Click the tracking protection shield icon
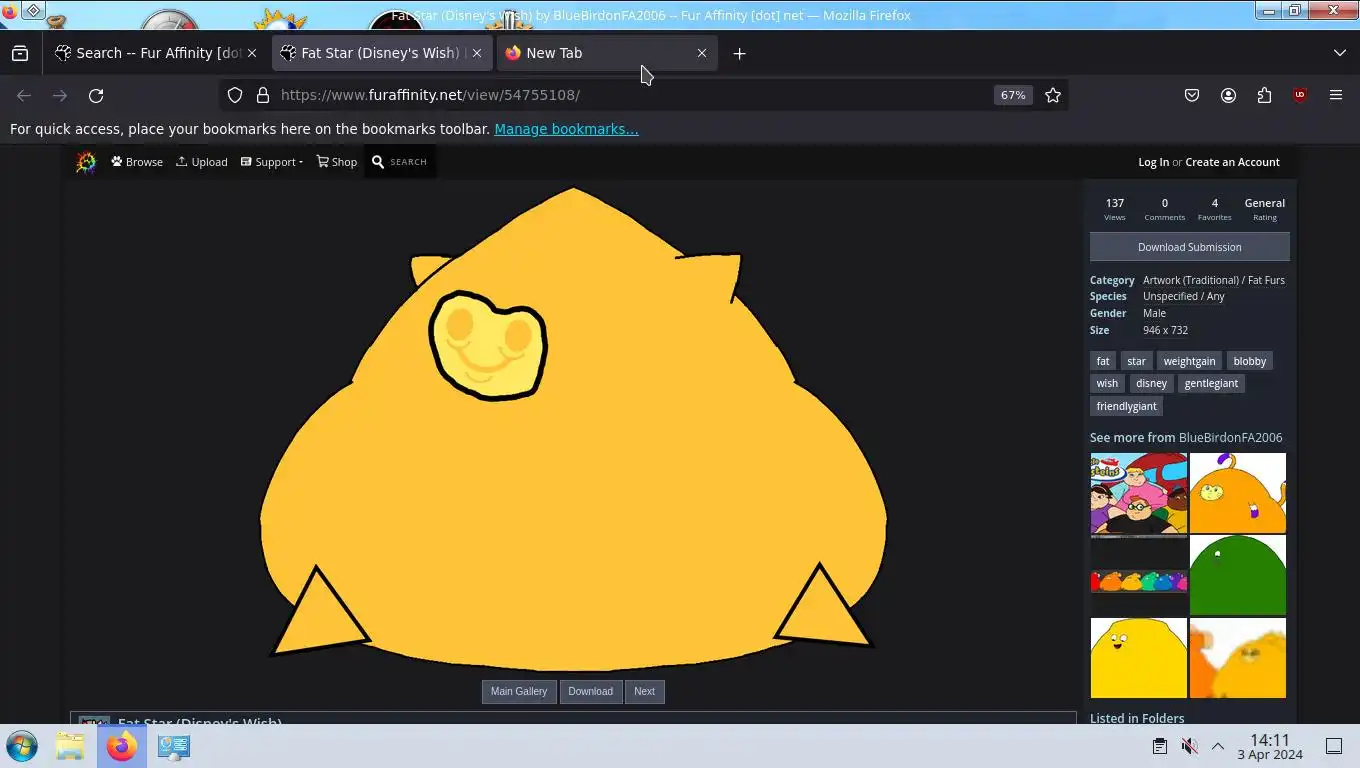 (x=235, y=95)
